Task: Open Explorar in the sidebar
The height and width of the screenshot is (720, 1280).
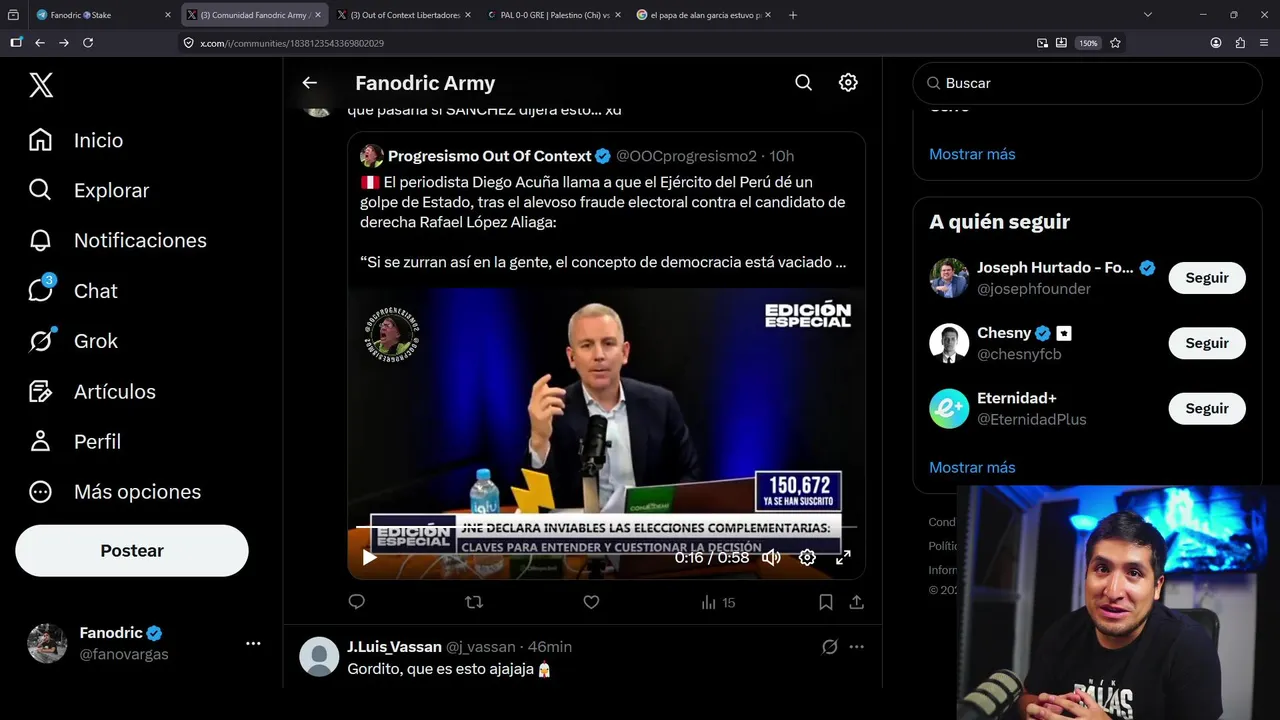Action: click(89, 190)
